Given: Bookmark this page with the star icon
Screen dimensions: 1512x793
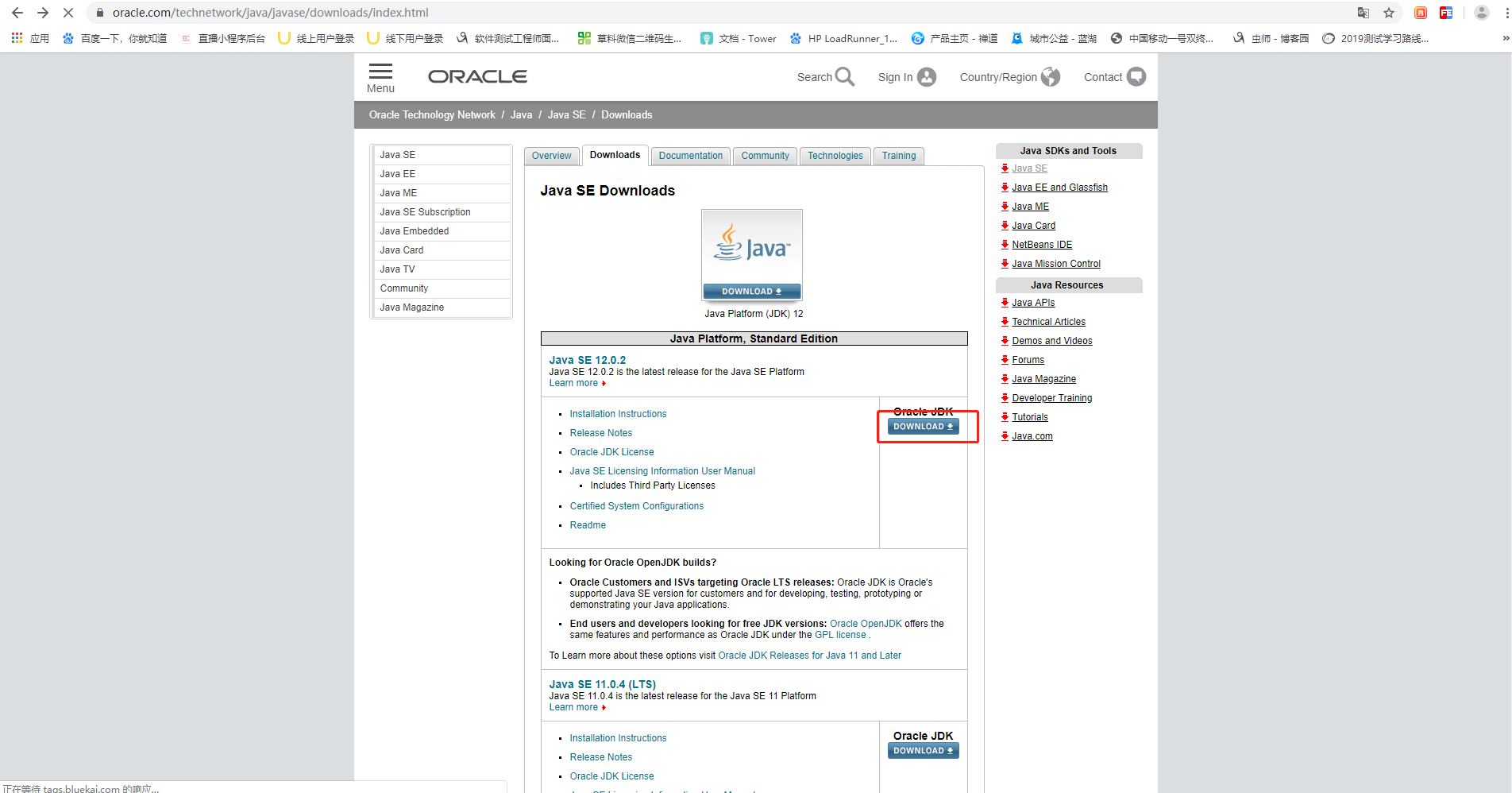Looking at the screenshot, I should pos(1389,13).
